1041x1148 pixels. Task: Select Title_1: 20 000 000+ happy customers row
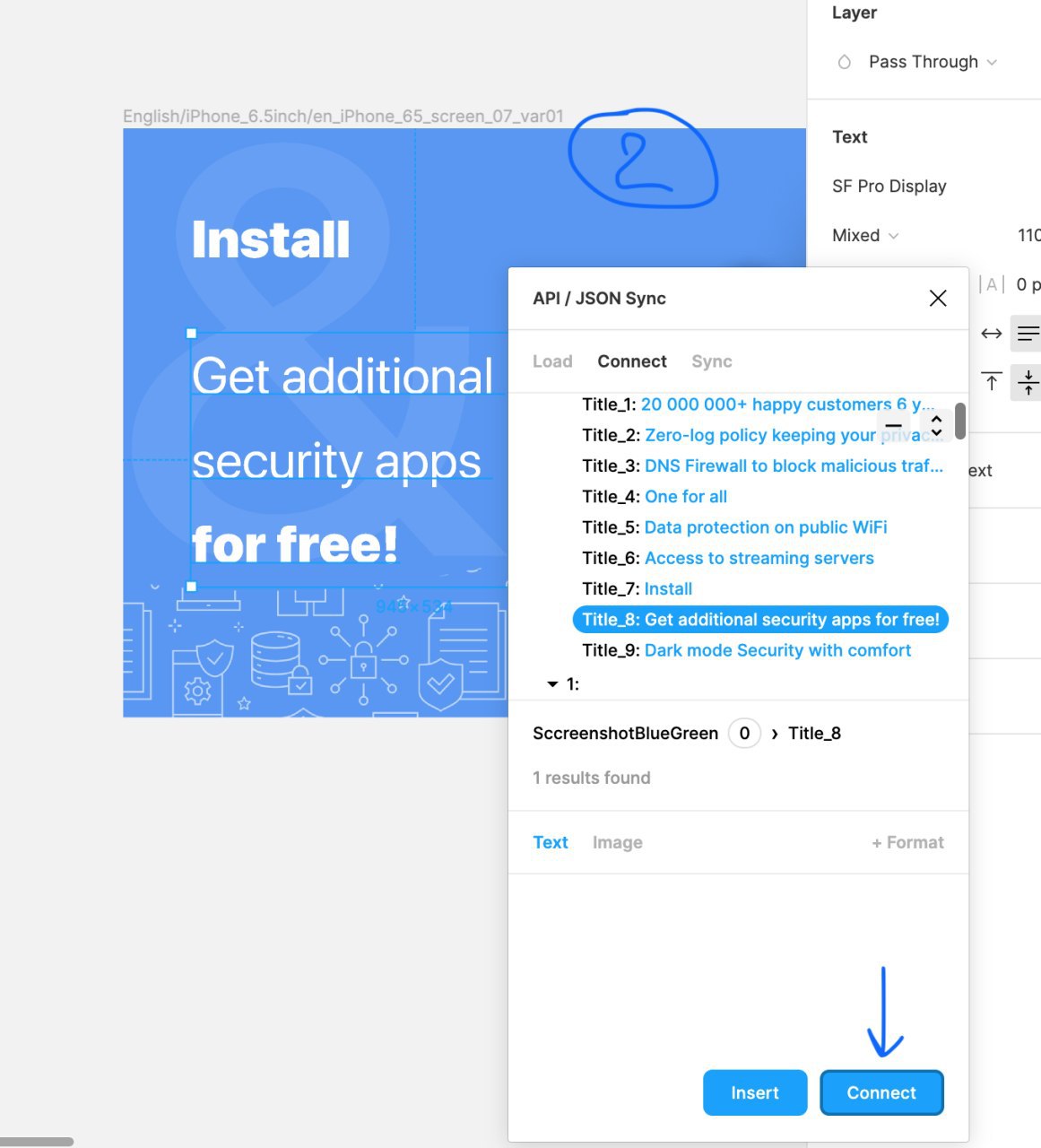pos(759,404)
